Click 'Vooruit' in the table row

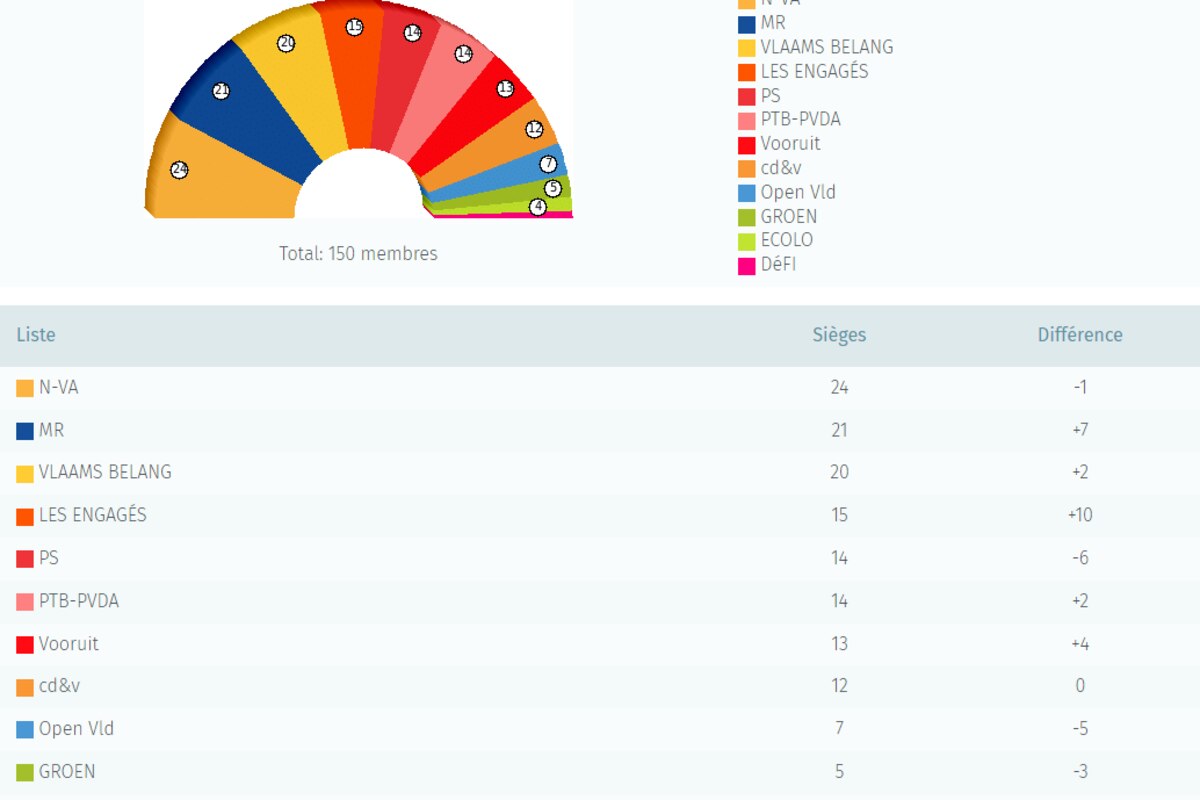tap(69, 644)
